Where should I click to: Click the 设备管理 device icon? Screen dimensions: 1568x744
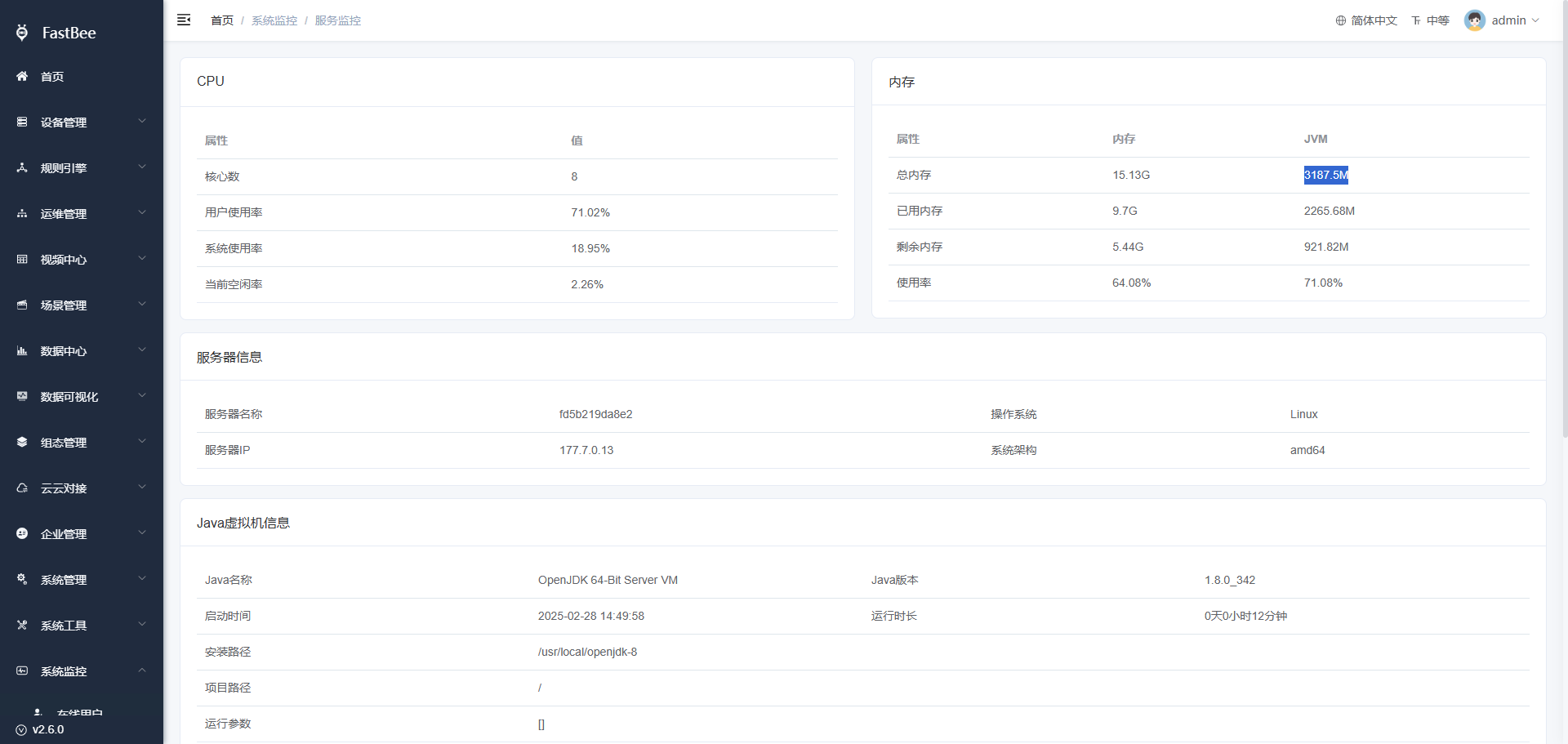[22, 122]
